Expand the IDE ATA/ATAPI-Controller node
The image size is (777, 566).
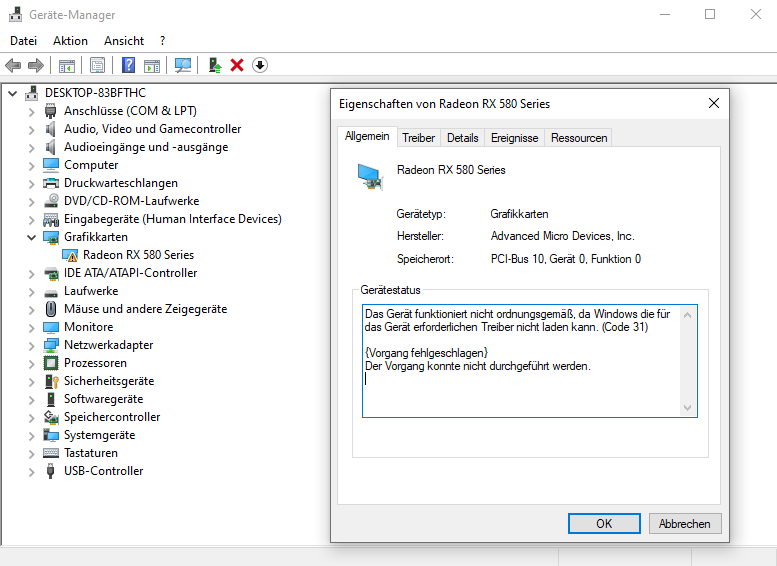tap(32, 274)
